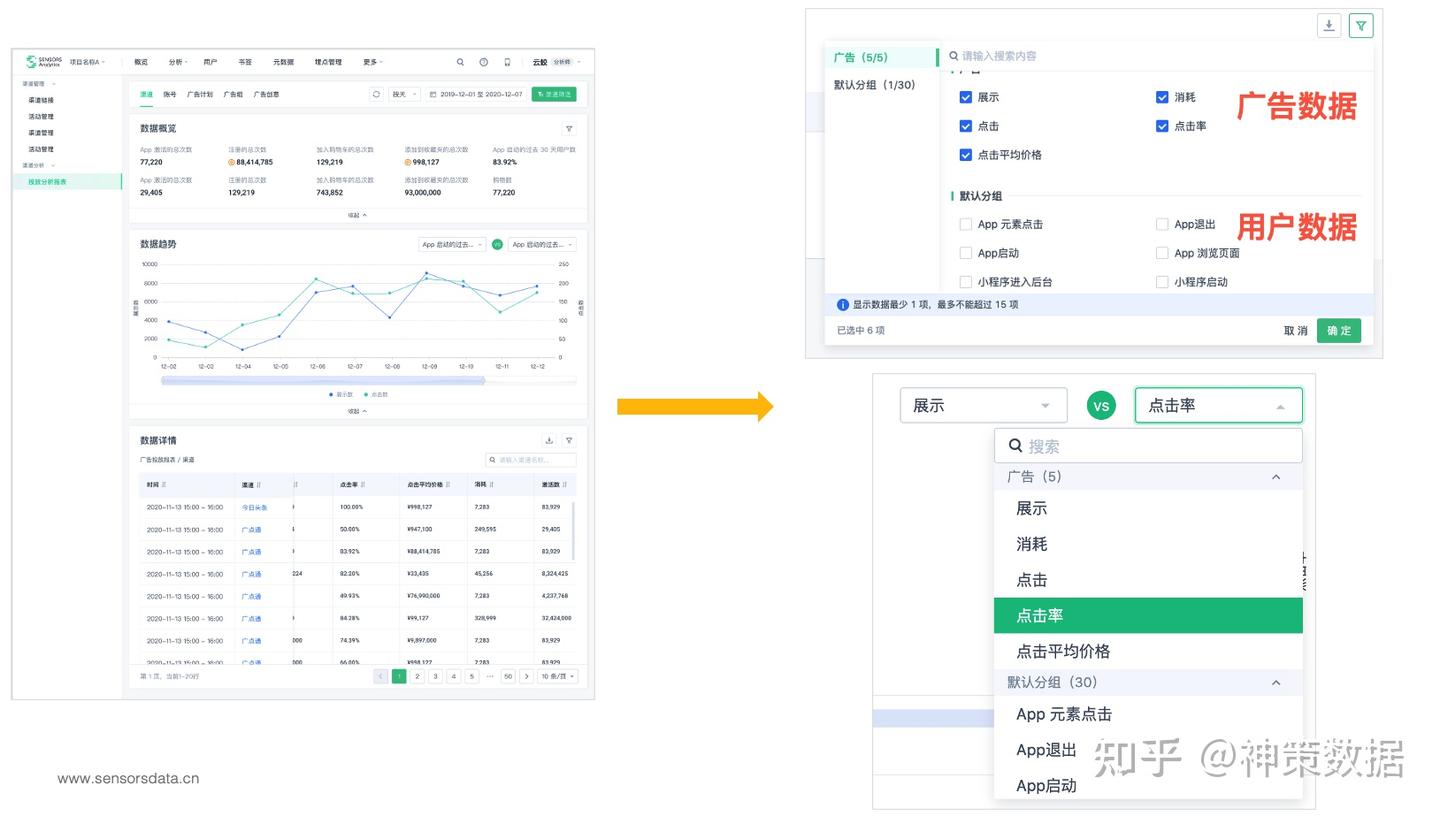Click the green VS icon between metric selectors
Viewport: 1440px width, 816px height.
tap(1101, 405)
